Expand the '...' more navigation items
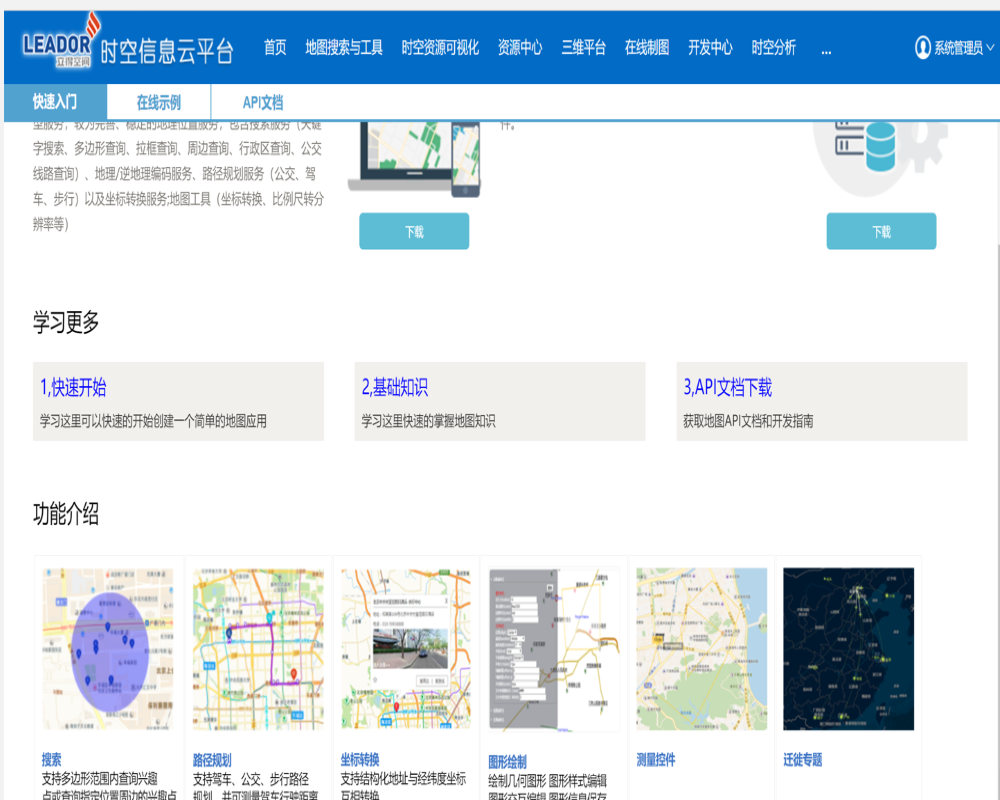 click(x=825, y=48)
